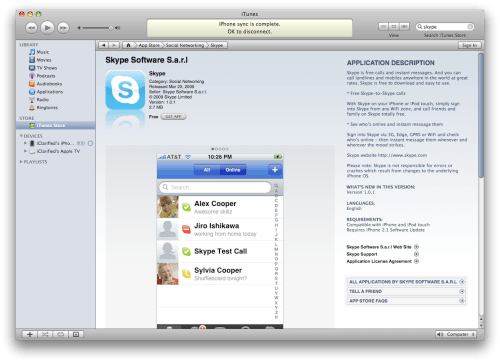
Task: Click the vertical scrollbar
Action: (481, 115)
